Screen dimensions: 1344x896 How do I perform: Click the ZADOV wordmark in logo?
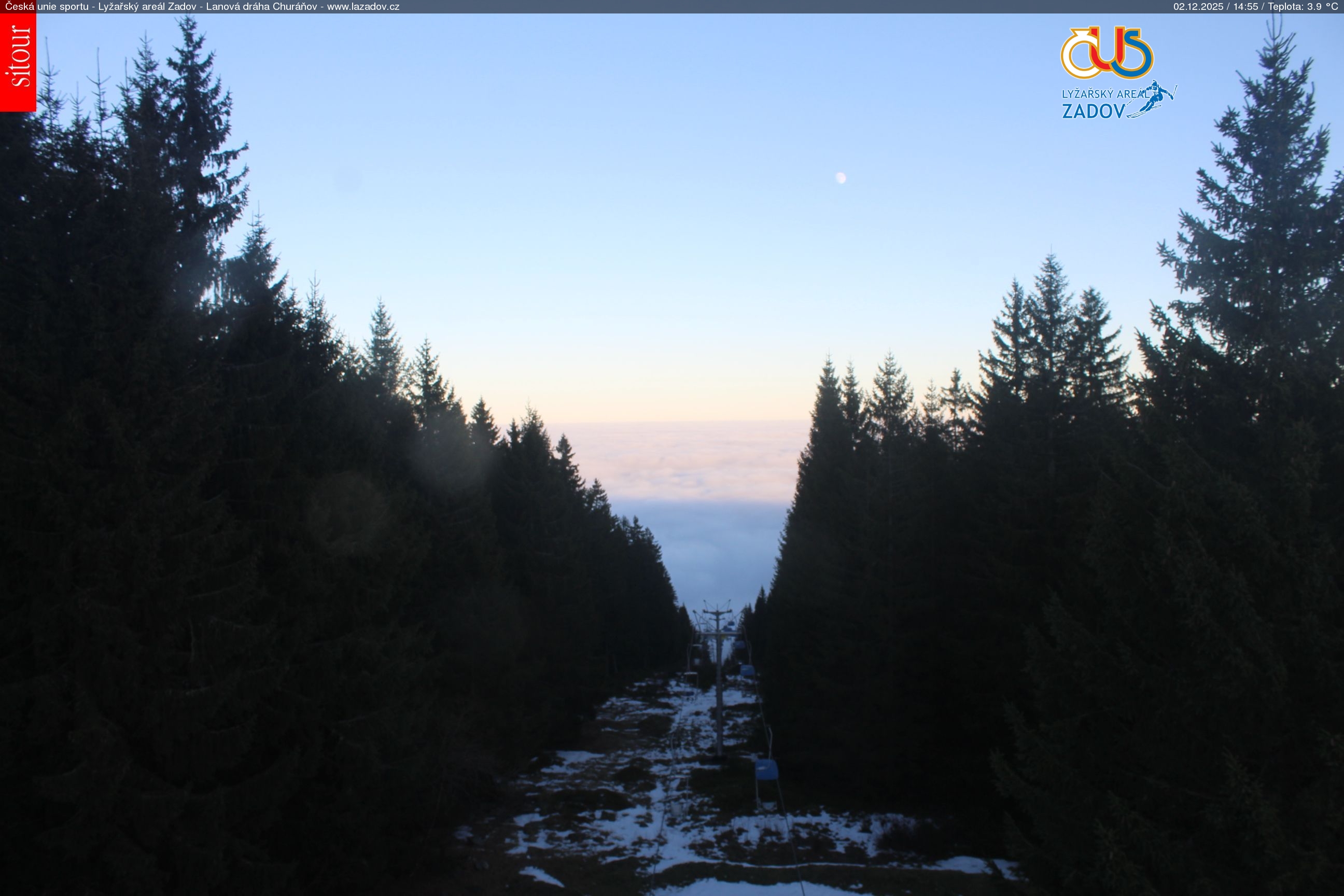click(1093, 111)
